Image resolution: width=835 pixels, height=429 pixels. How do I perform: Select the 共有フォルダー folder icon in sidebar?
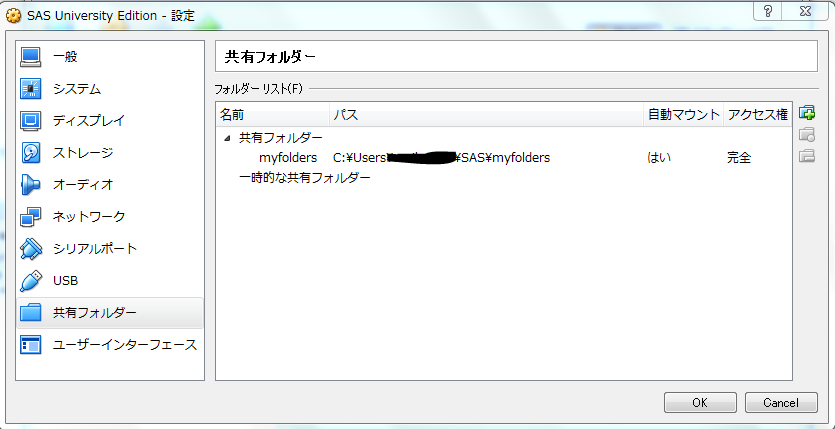[x=30, y=312]
